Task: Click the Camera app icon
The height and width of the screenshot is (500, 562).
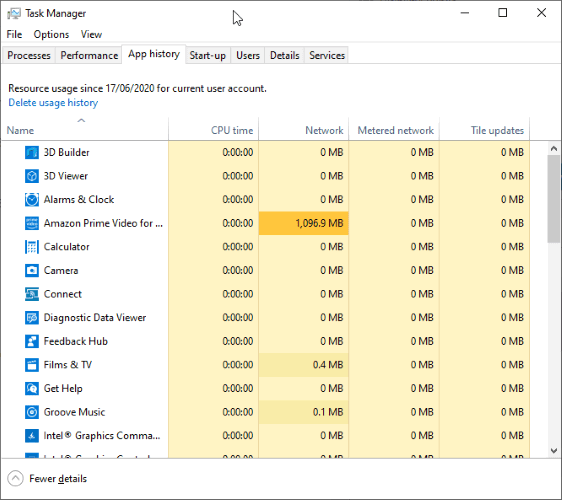Action: pos(32,270)
